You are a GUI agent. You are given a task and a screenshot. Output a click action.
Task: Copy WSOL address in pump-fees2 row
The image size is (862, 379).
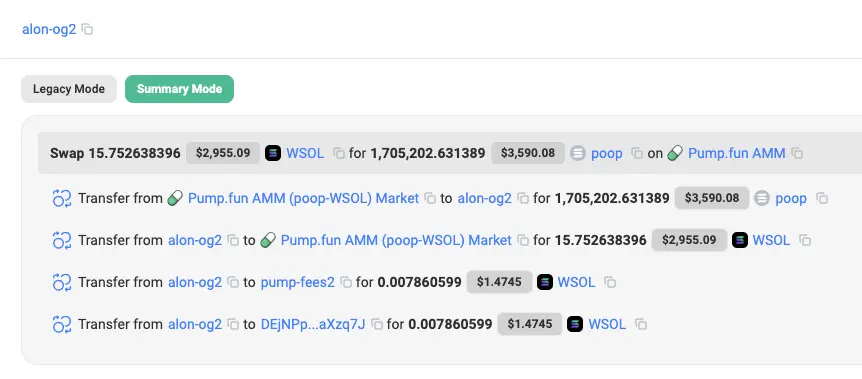coord(610,282)
